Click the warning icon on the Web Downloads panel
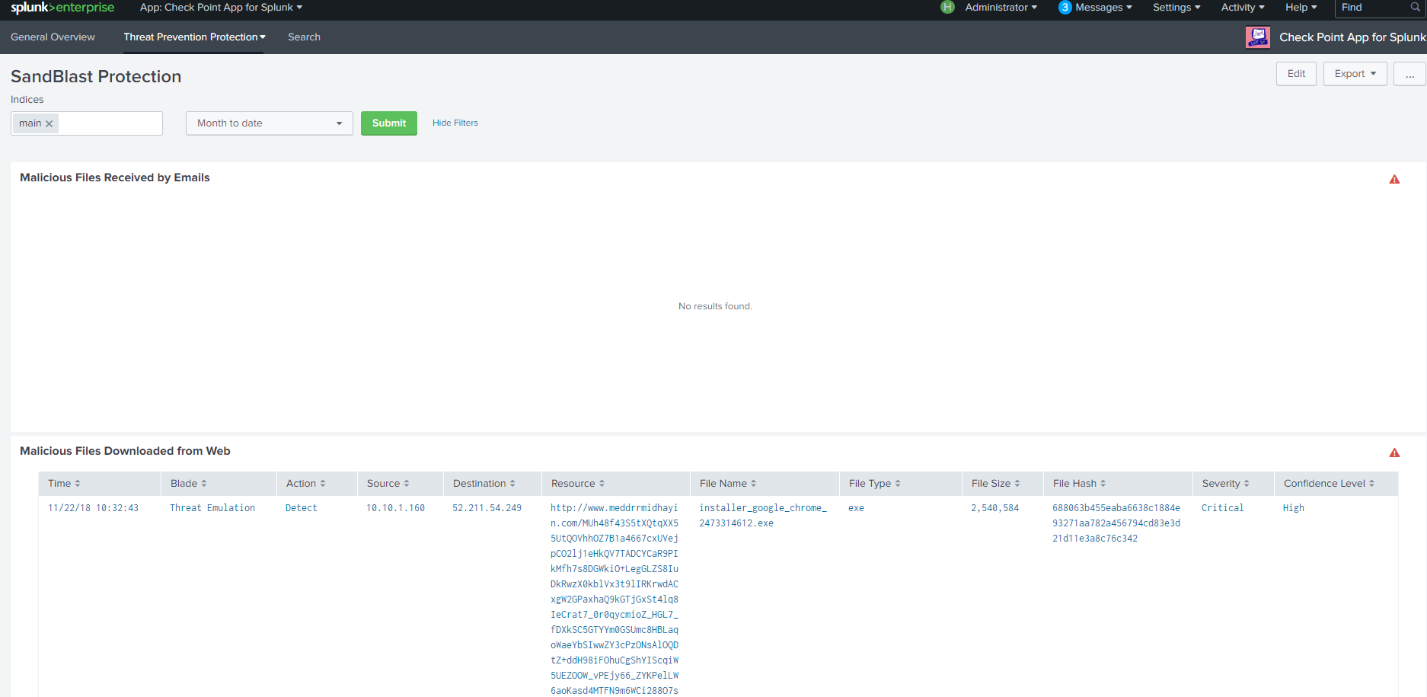The width and height of the screenshot is (1427, 697). coord(1395,452)
